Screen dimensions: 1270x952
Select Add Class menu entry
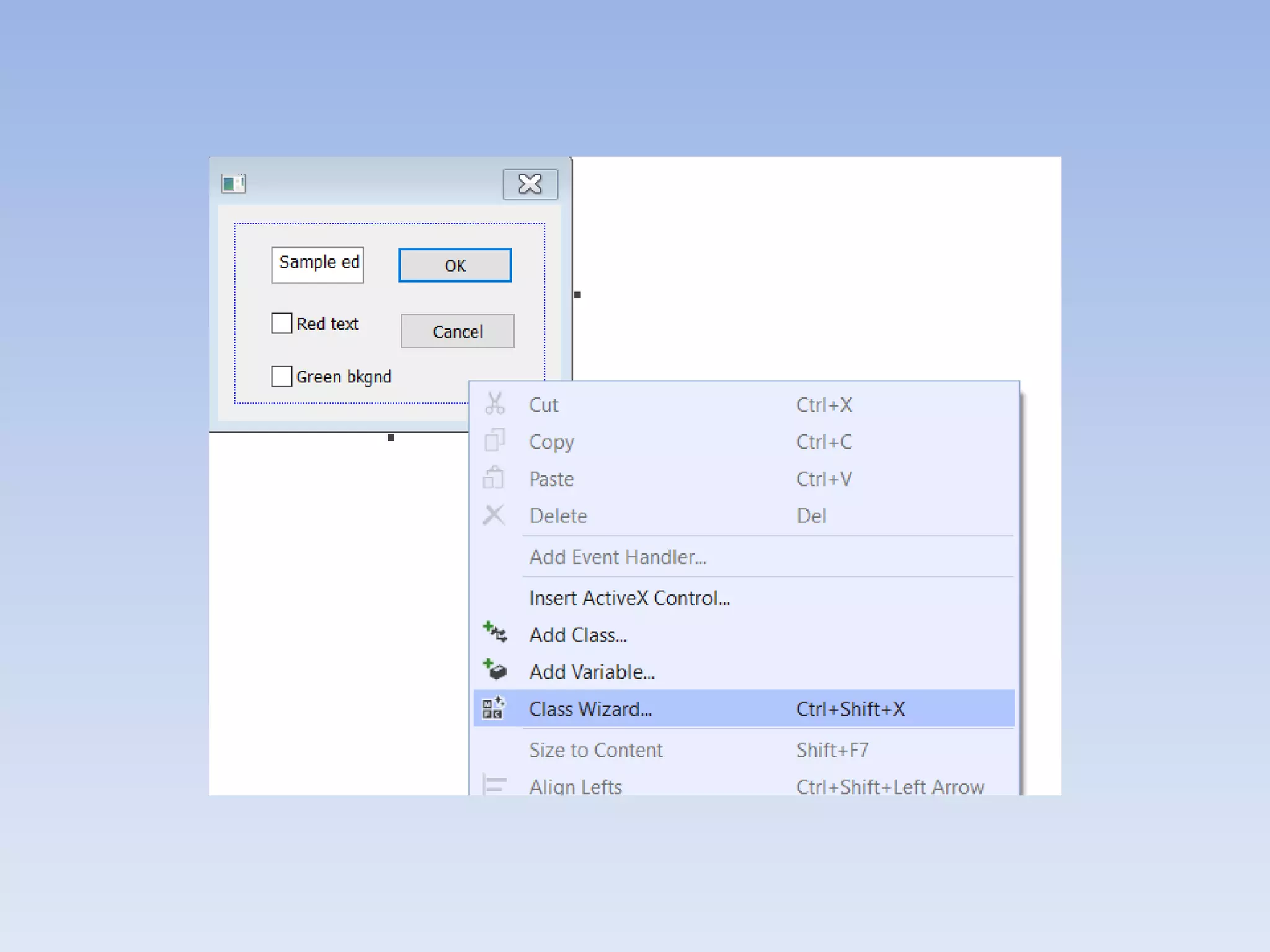pyautogui.click(x=577, y=635)
